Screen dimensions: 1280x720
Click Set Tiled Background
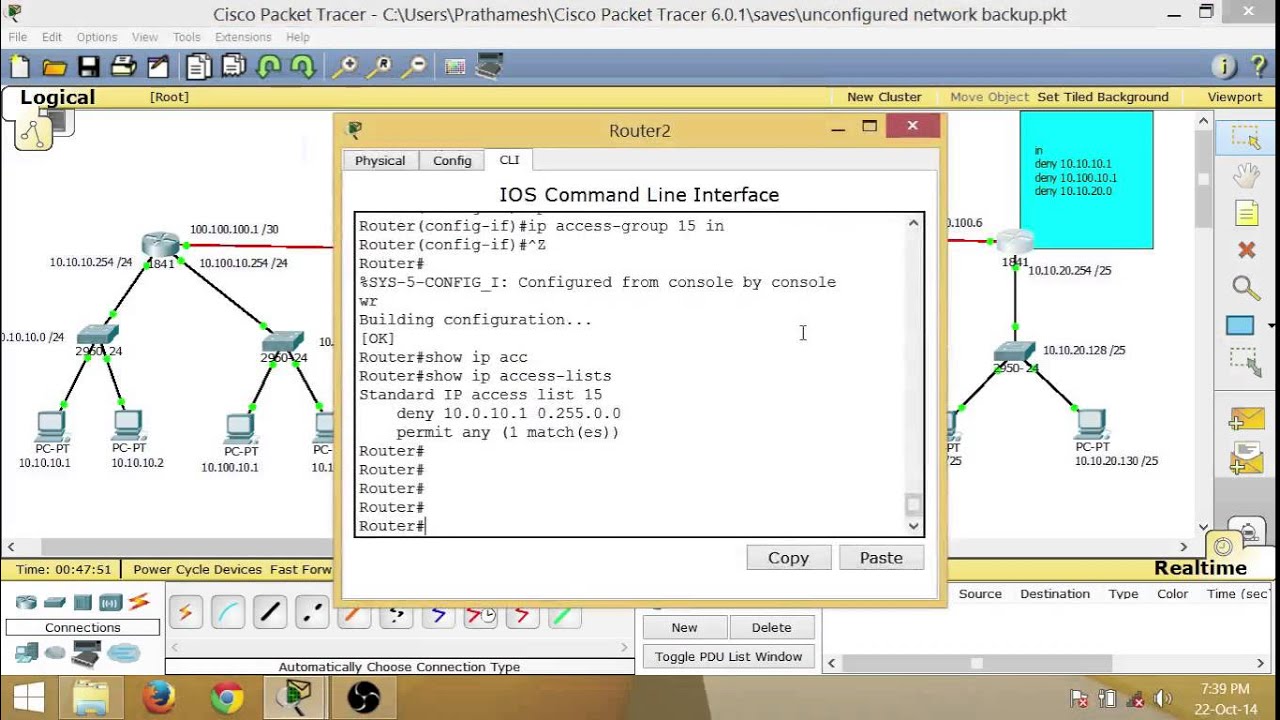pos(1103,97)
